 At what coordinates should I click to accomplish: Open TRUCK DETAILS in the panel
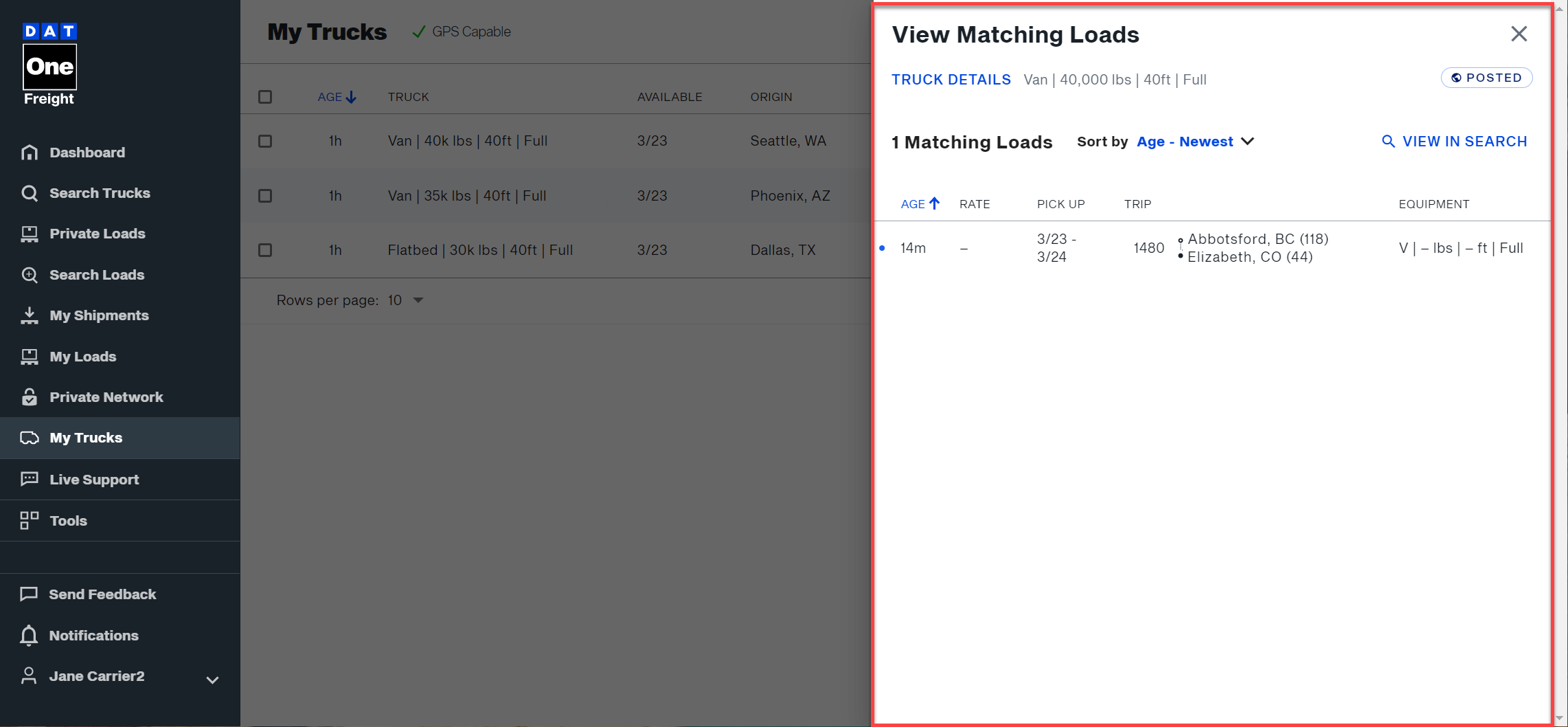coord(951,80)
